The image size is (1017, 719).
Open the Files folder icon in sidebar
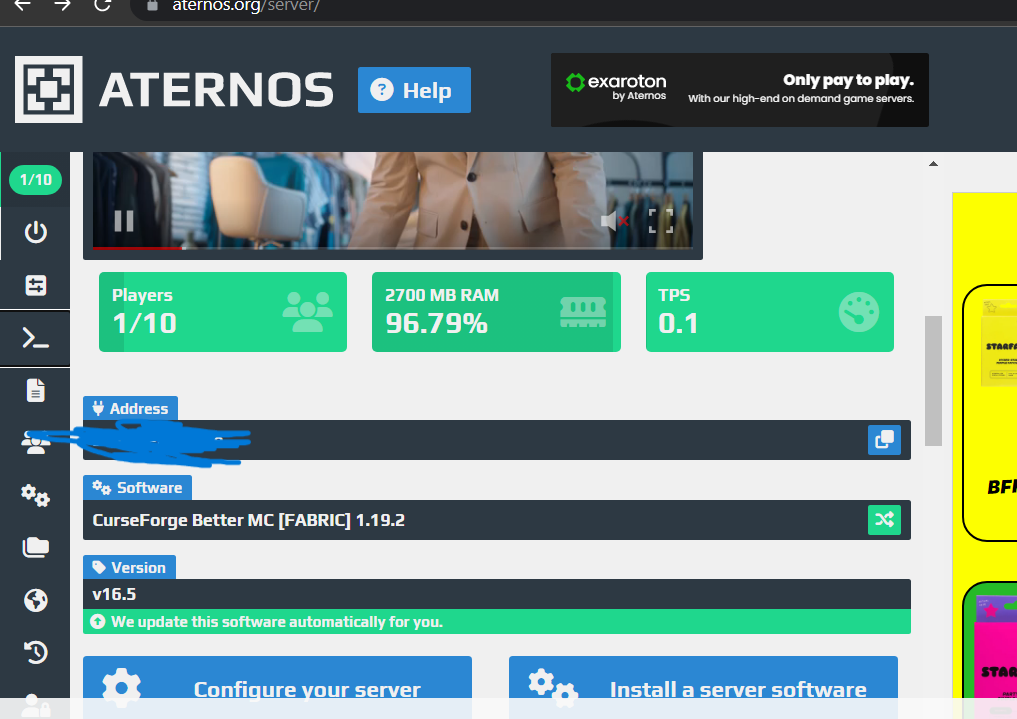tap(36, 548)
